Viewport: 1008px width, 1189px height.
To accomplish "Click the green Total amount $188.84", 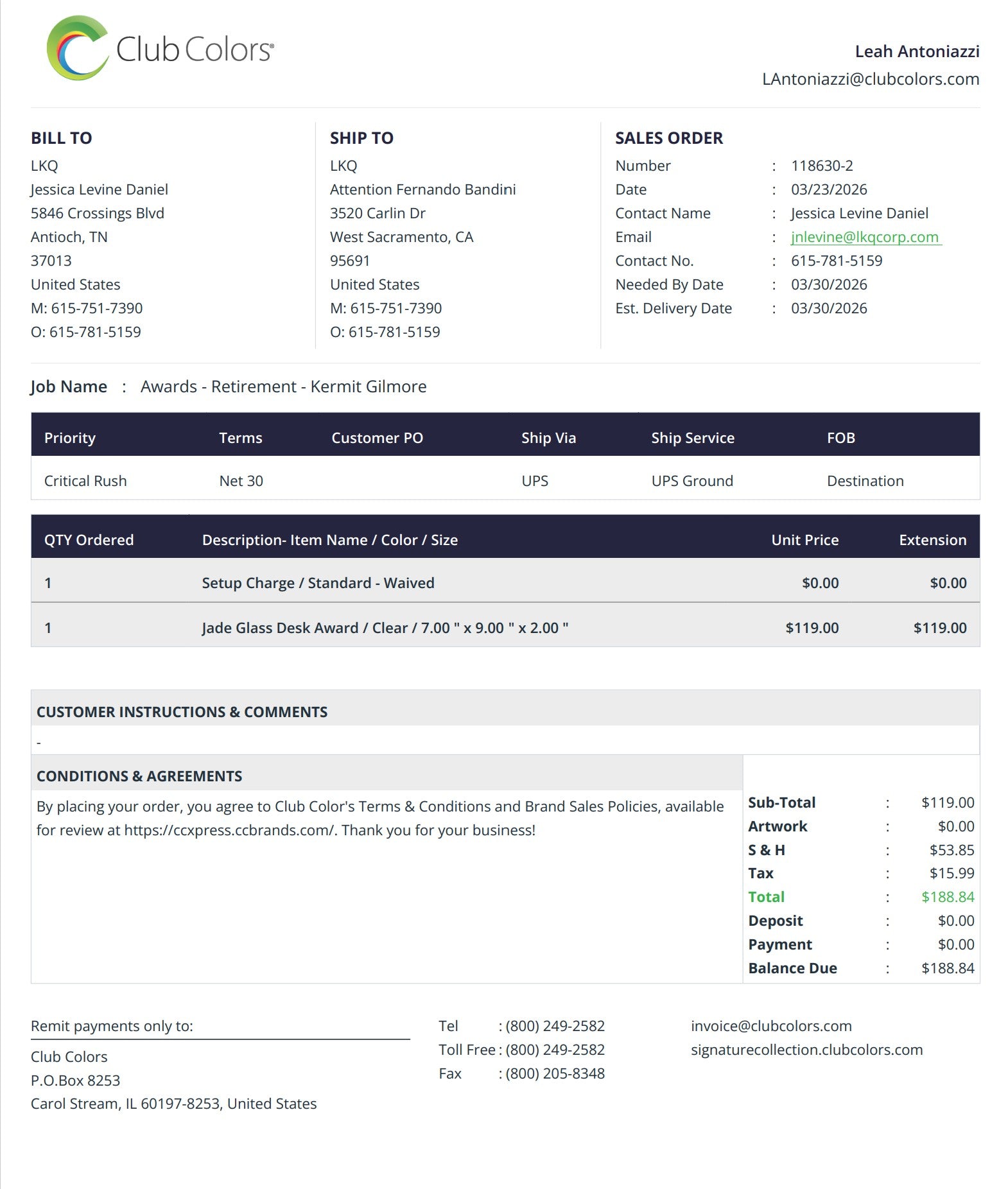I will 948,897.
